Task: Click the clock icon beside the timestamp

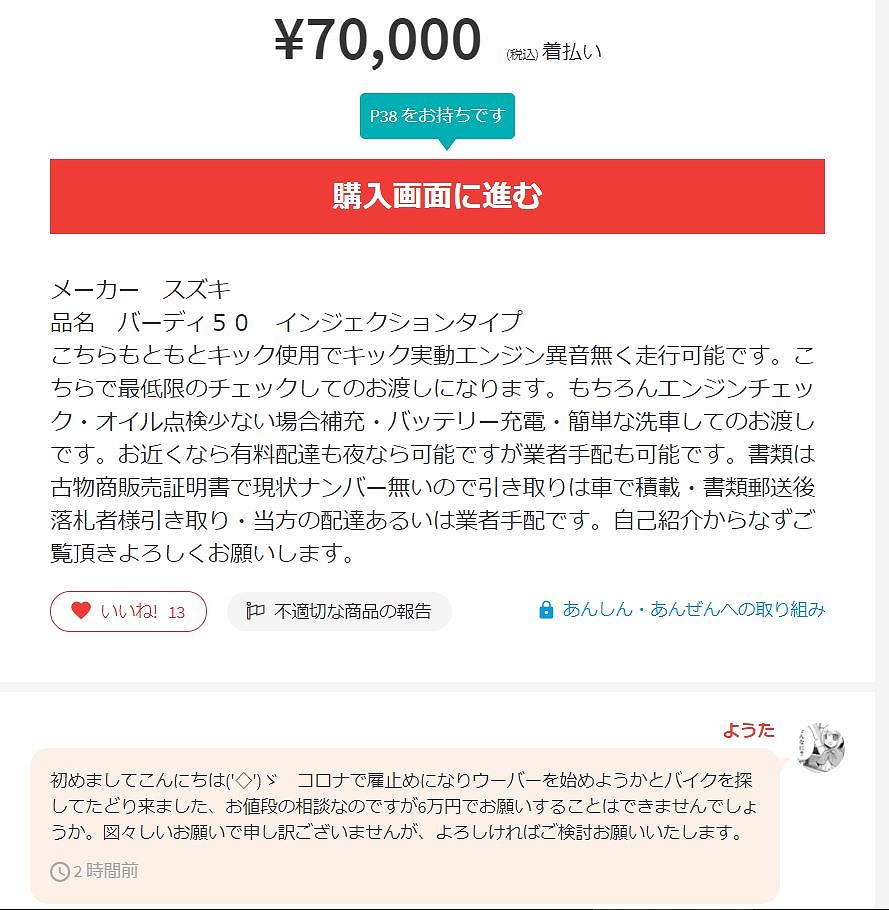Action: coord(60,871)
